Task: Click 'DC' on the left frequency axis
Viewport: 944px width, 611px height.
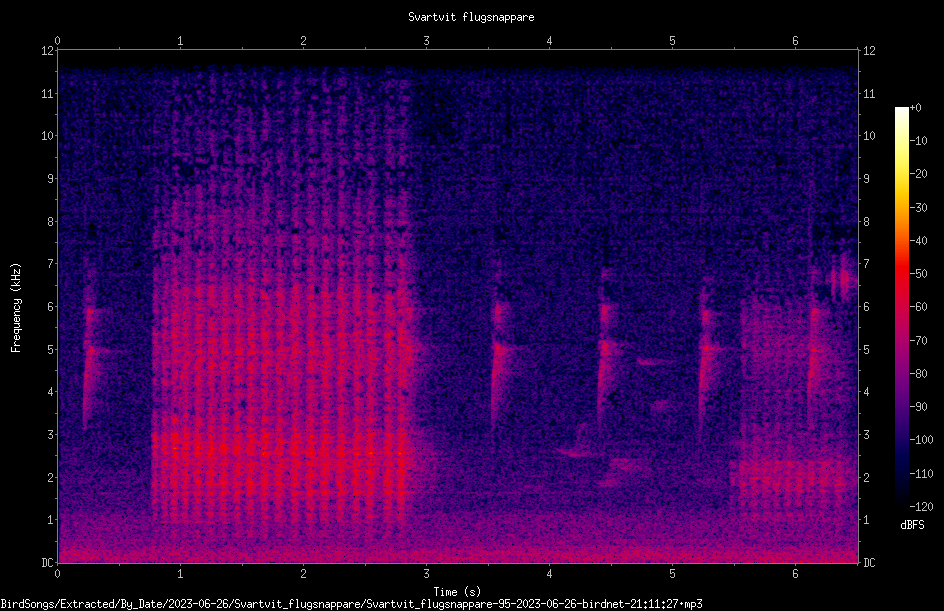Action: (47, 563)
